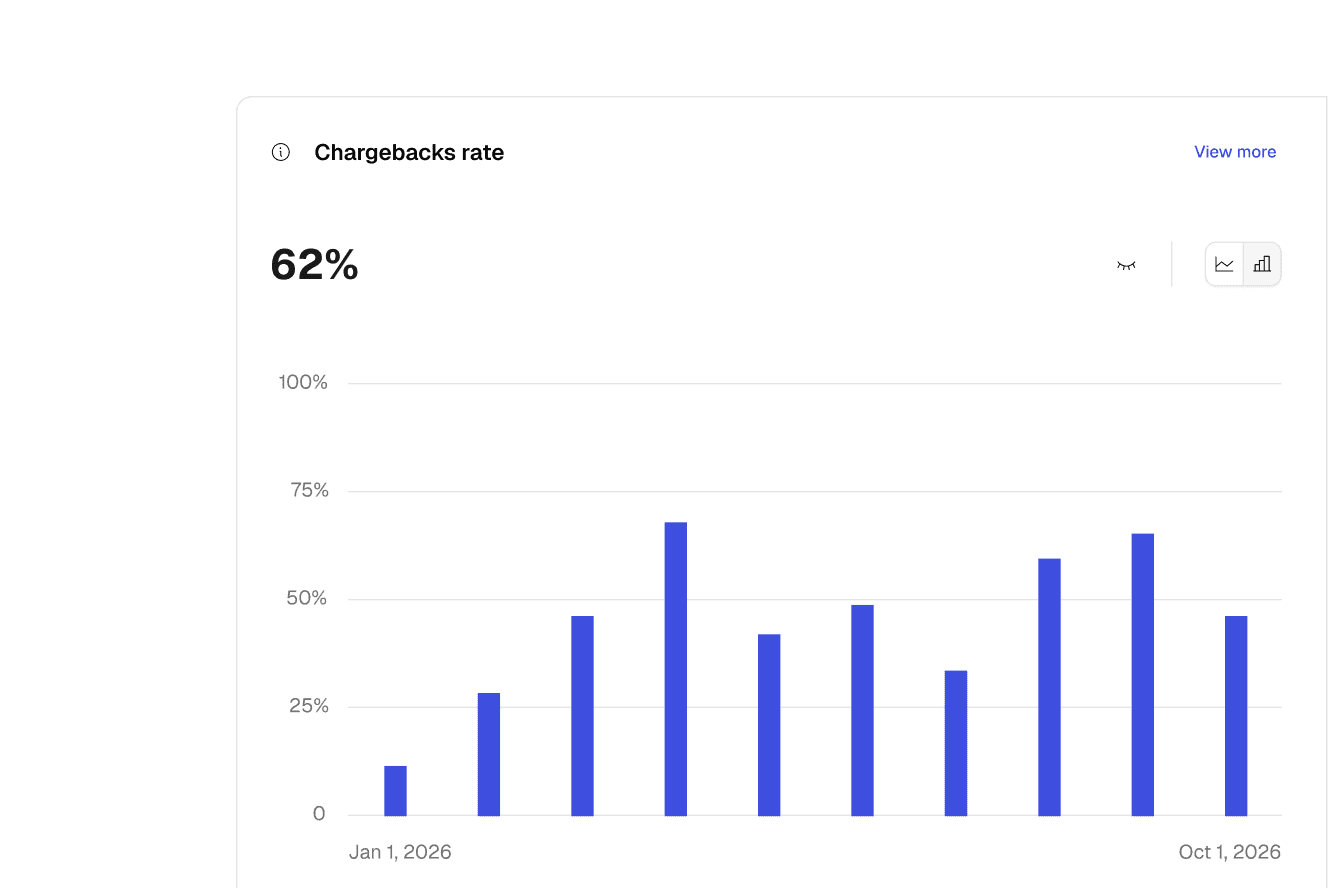Select the seventh bar near 33%
This screenshot has width=1328, height=888.
click(956, 743)
